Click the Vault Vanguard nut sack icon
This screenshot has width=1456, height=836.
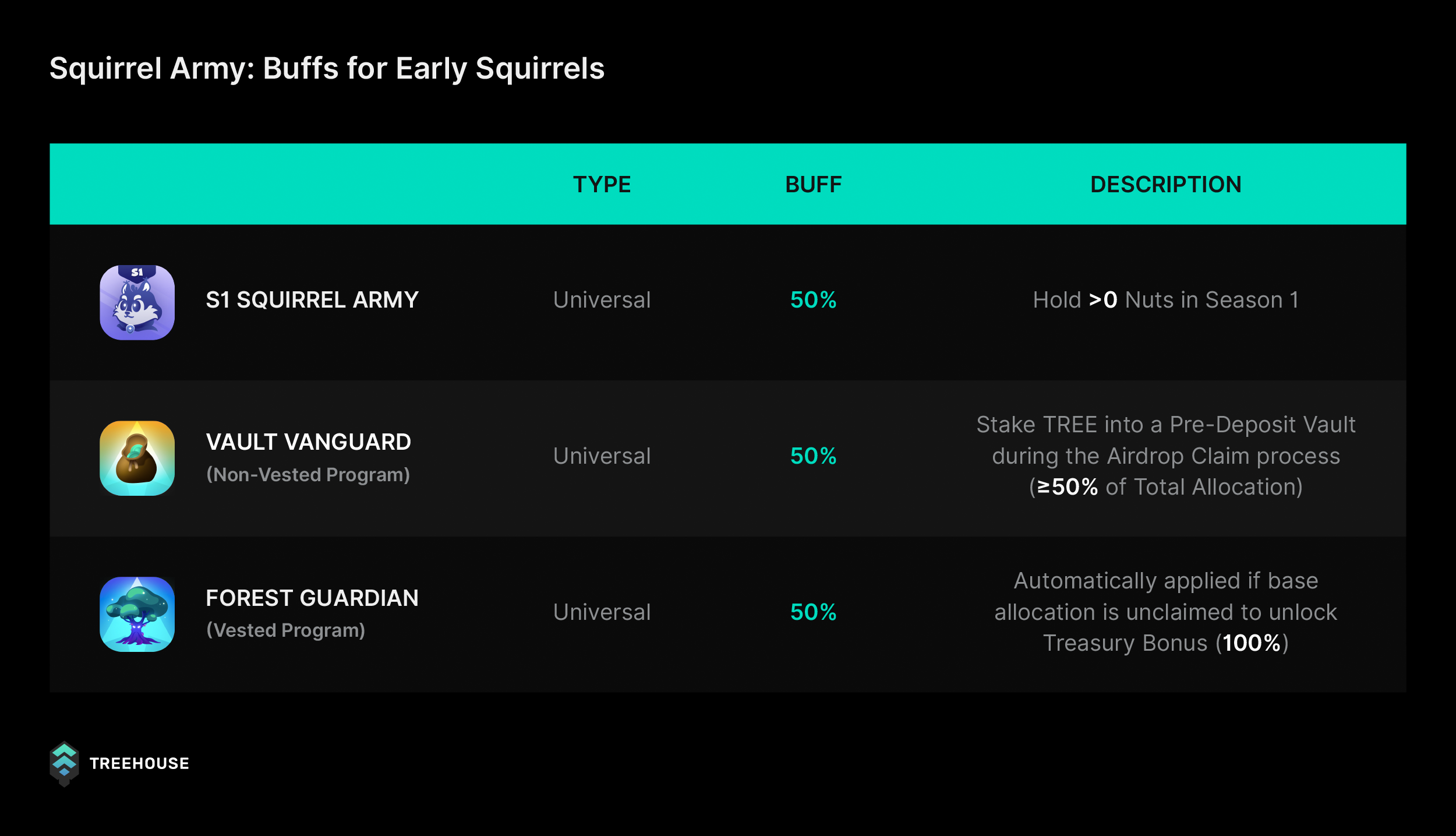(x=137, y=458)
